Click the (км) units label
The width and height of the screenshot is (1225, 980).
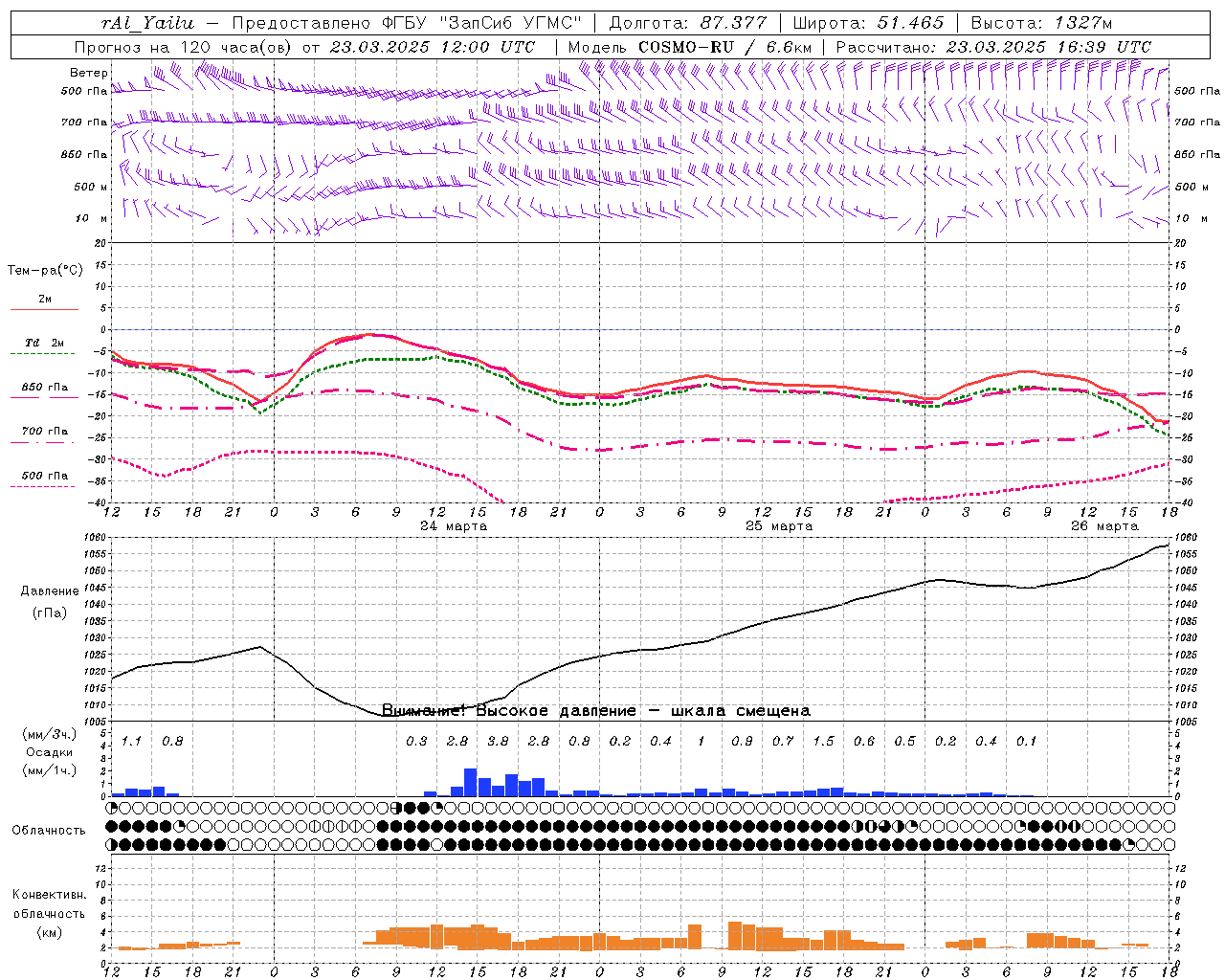[49, 932]
